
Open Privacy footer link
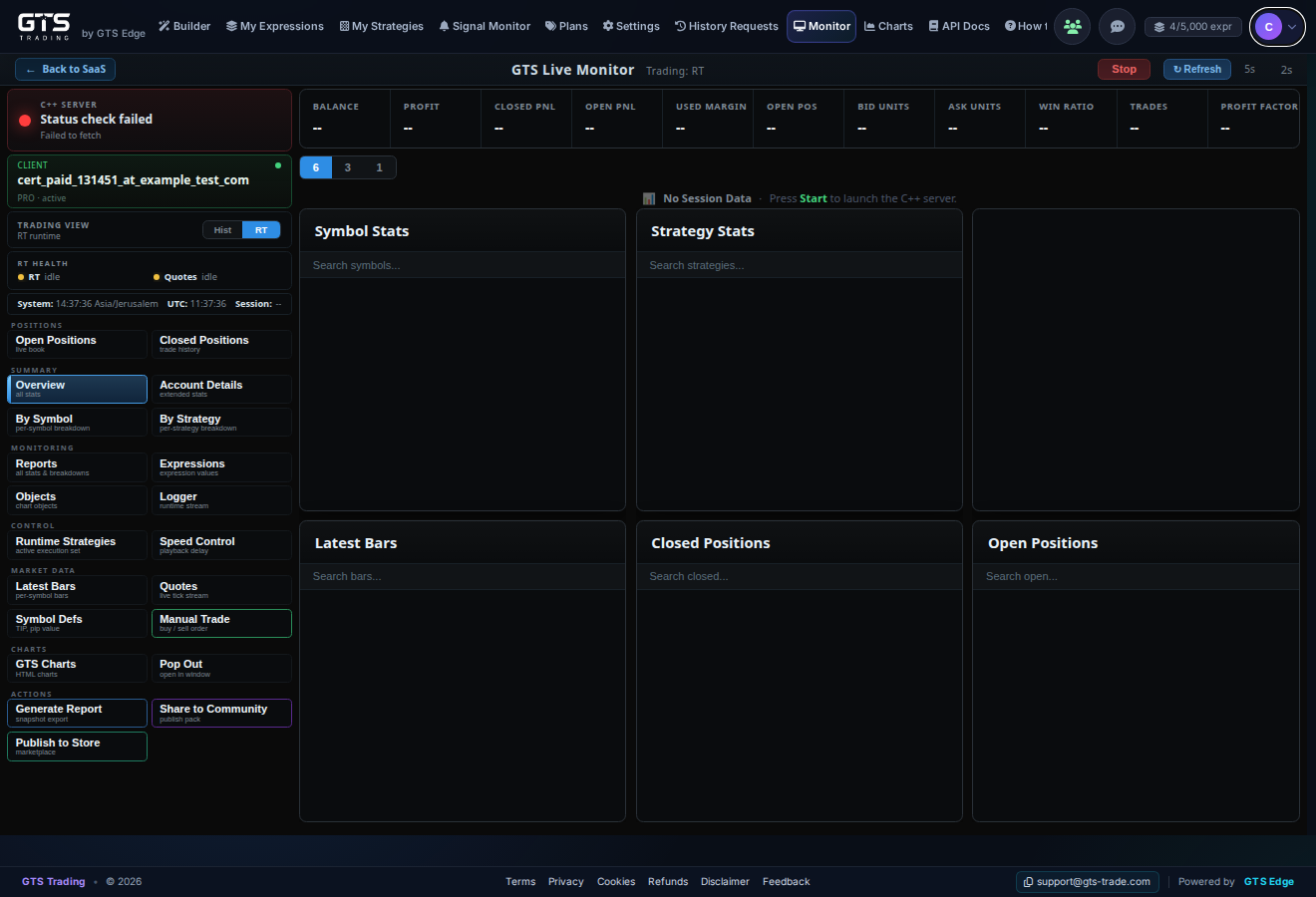coord(566,882)
